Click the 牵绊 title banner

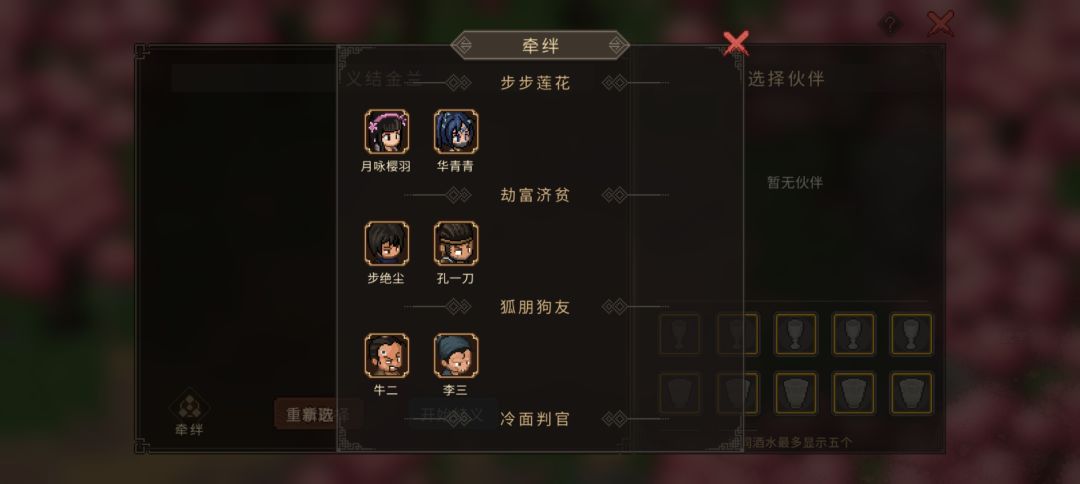click(540, 46)
